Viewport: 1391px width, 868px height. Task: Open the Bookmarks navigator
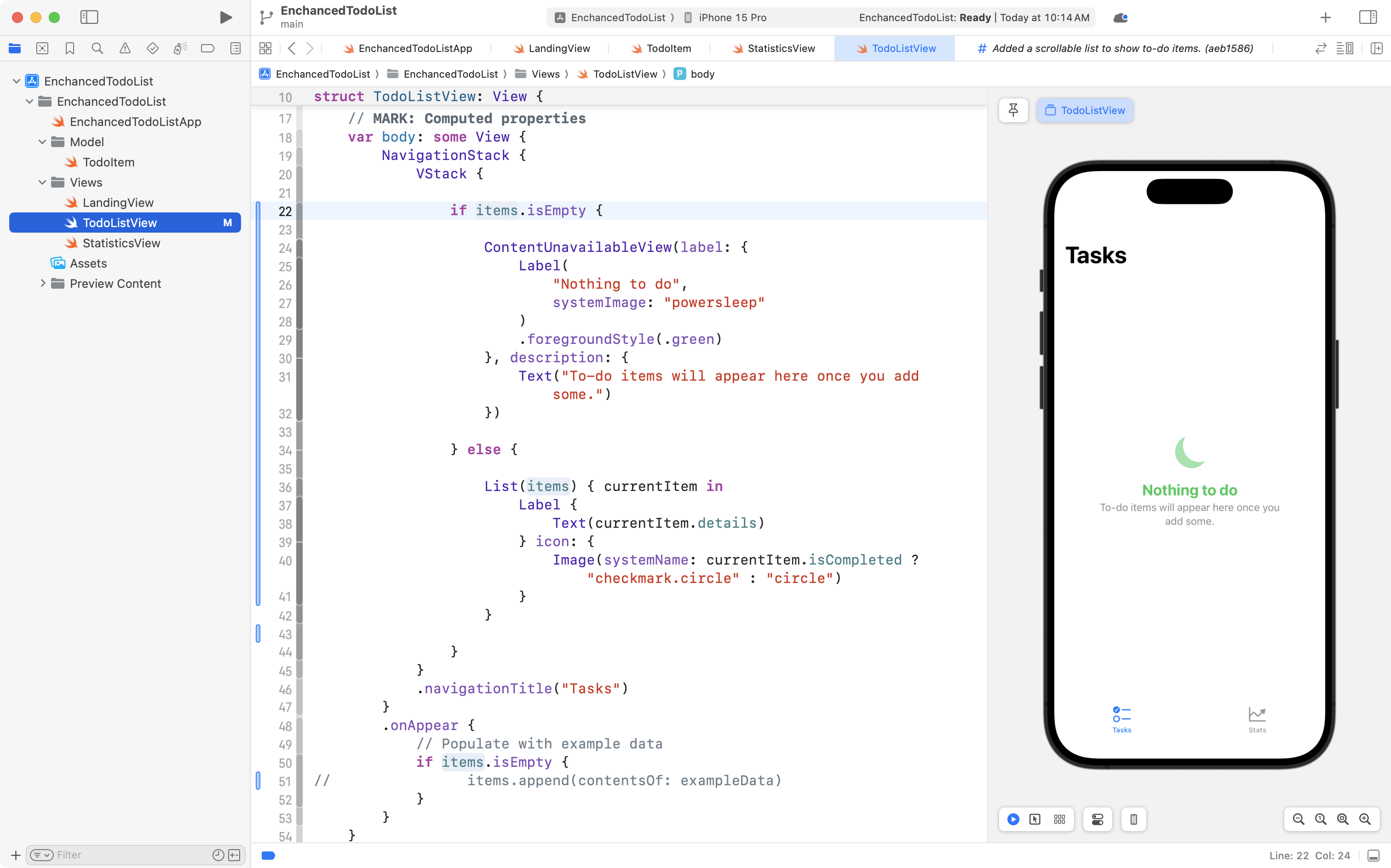(x=69, y=48)
